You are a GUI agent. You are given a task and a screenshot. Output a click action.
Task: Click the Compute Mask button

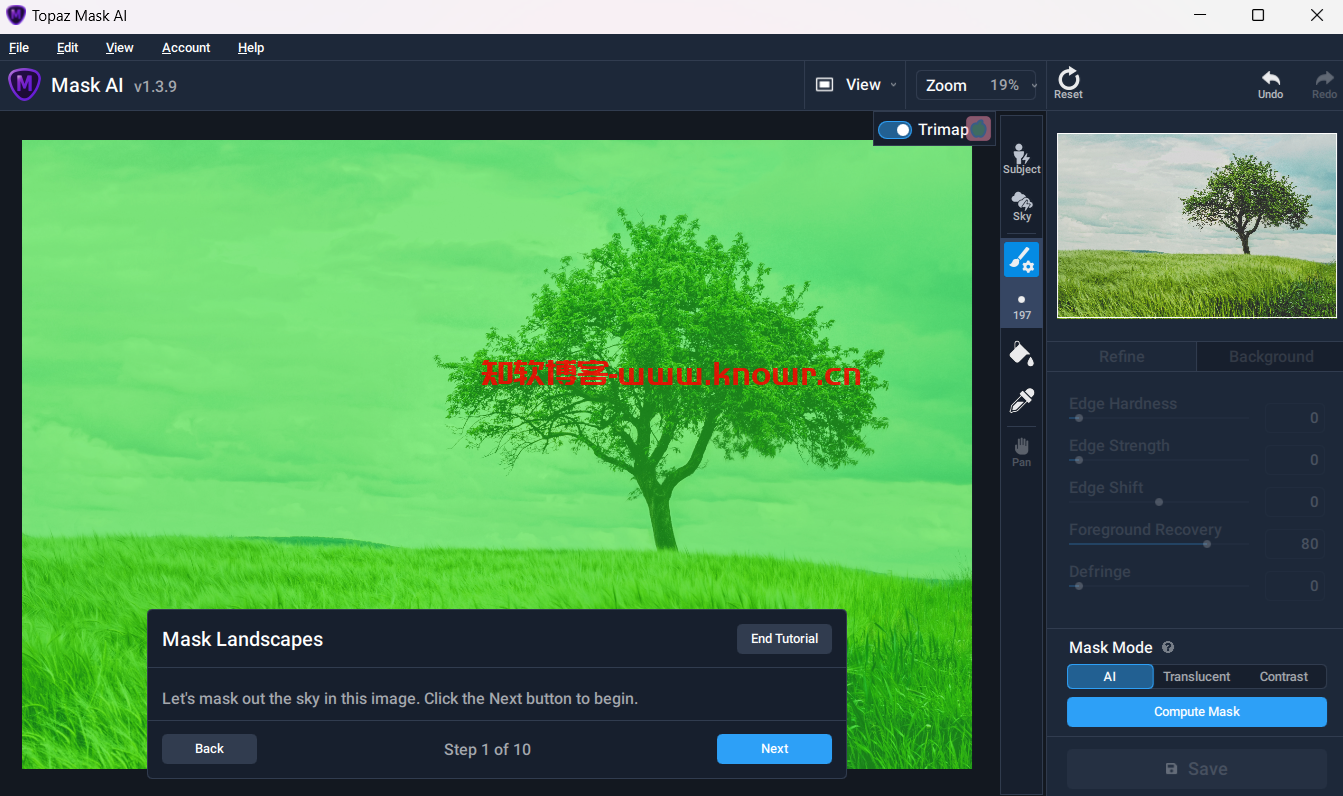point(1196,712)
